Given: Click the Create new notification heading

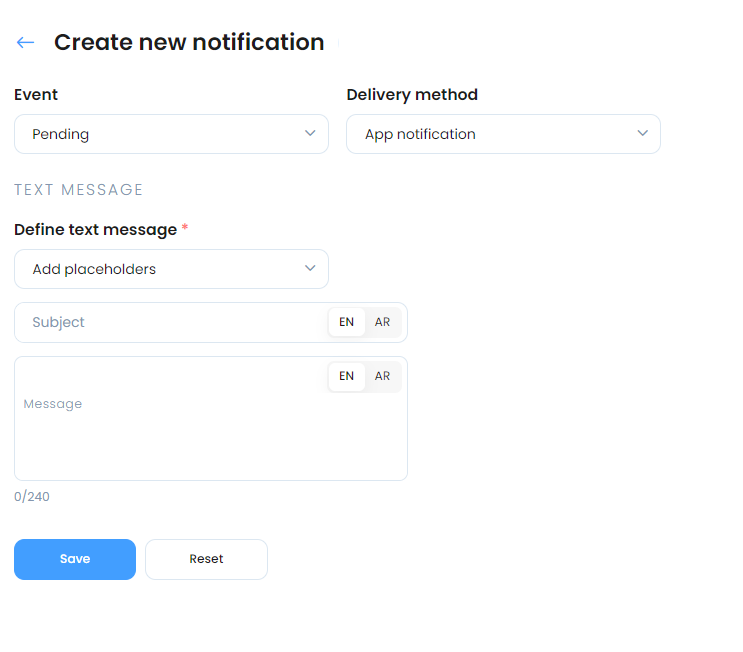Looking at the screenshot, I should (189, 42).
